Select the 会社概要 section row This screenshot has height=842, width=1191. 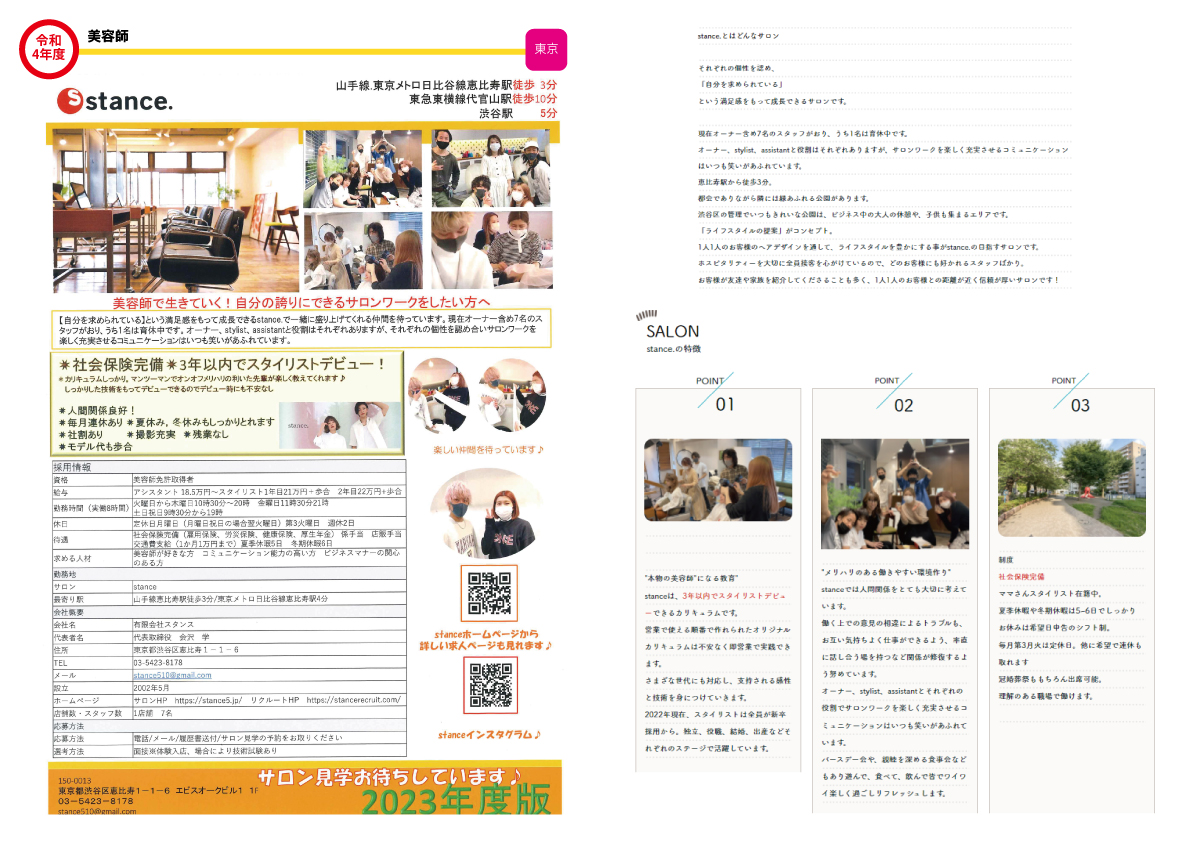coord(229,612)
